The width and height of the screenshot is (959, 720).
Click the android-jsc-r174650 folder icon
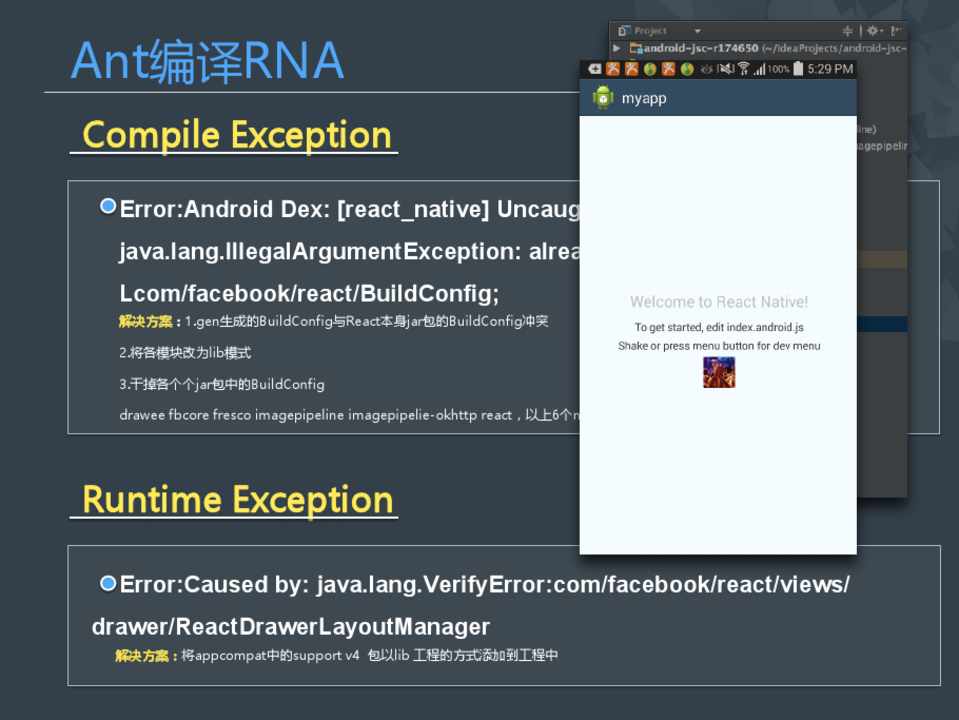tap(635, 48)
